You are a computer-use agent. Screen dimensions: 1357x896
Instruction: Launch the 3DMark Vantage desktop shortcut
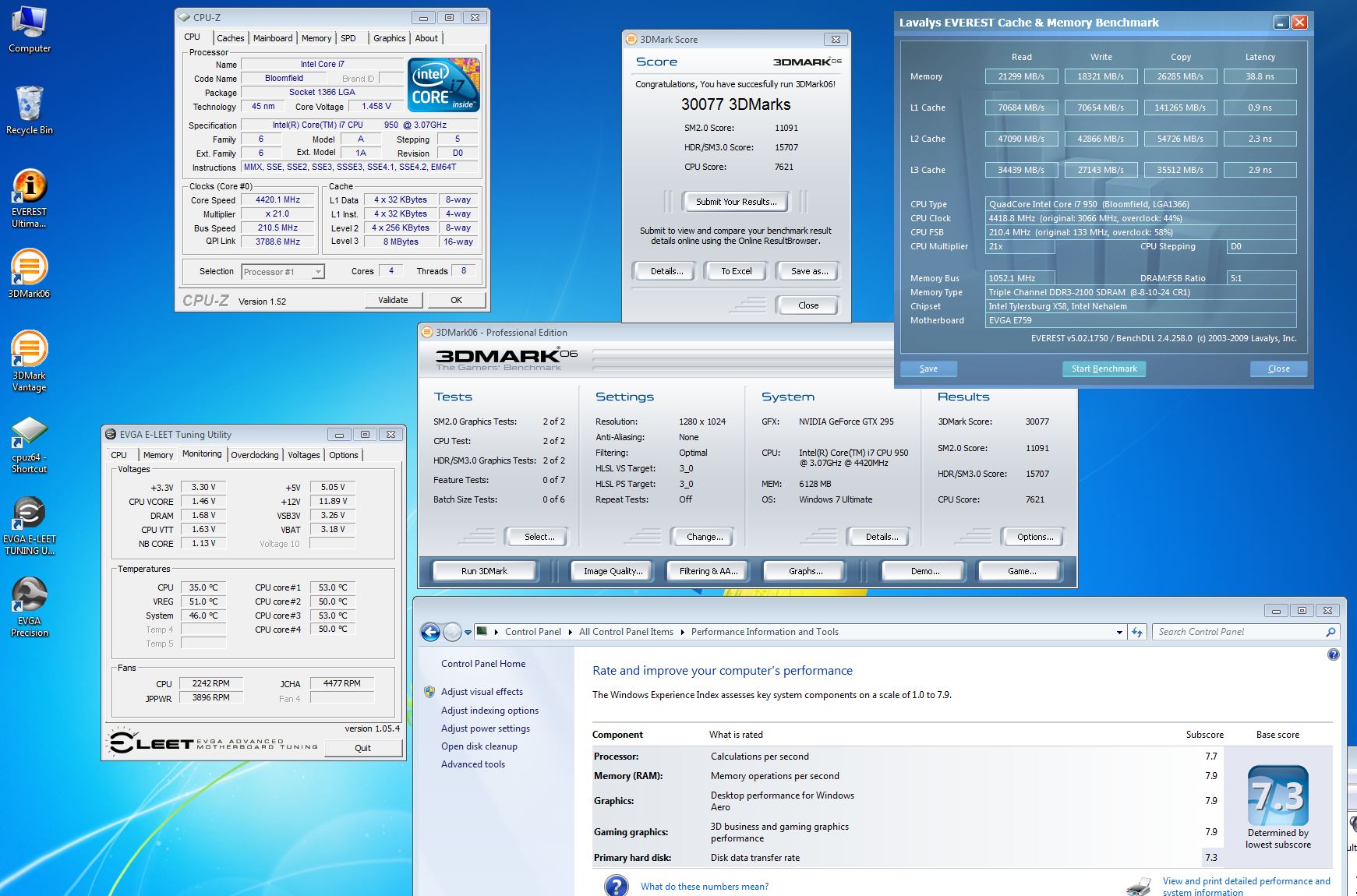coord(30,362)
